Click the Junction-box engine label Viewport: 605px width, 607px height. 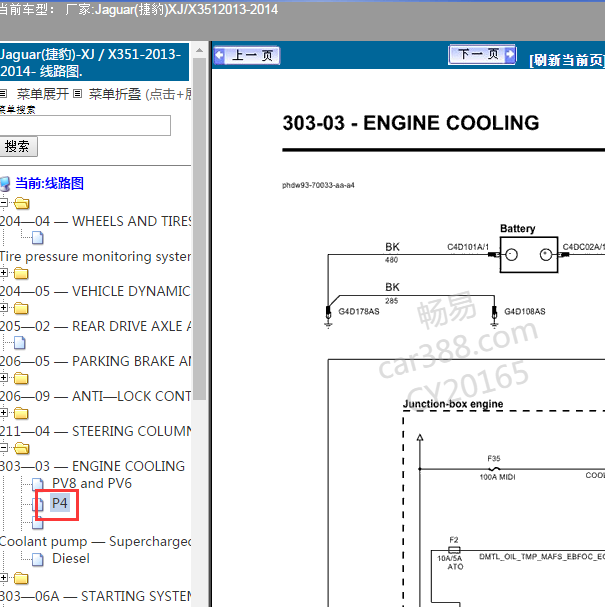click(453, 404)
